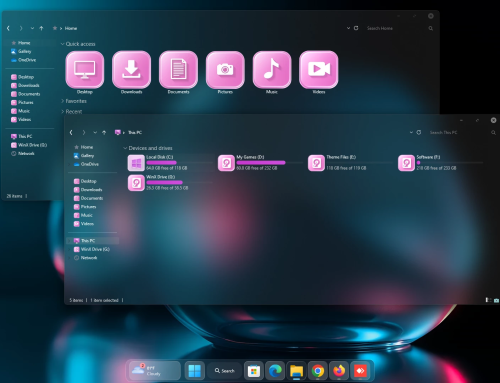Click search magnifier in Home window
Image resolution: width=500 pixels, height=383 pixels.
click(431, 28)
